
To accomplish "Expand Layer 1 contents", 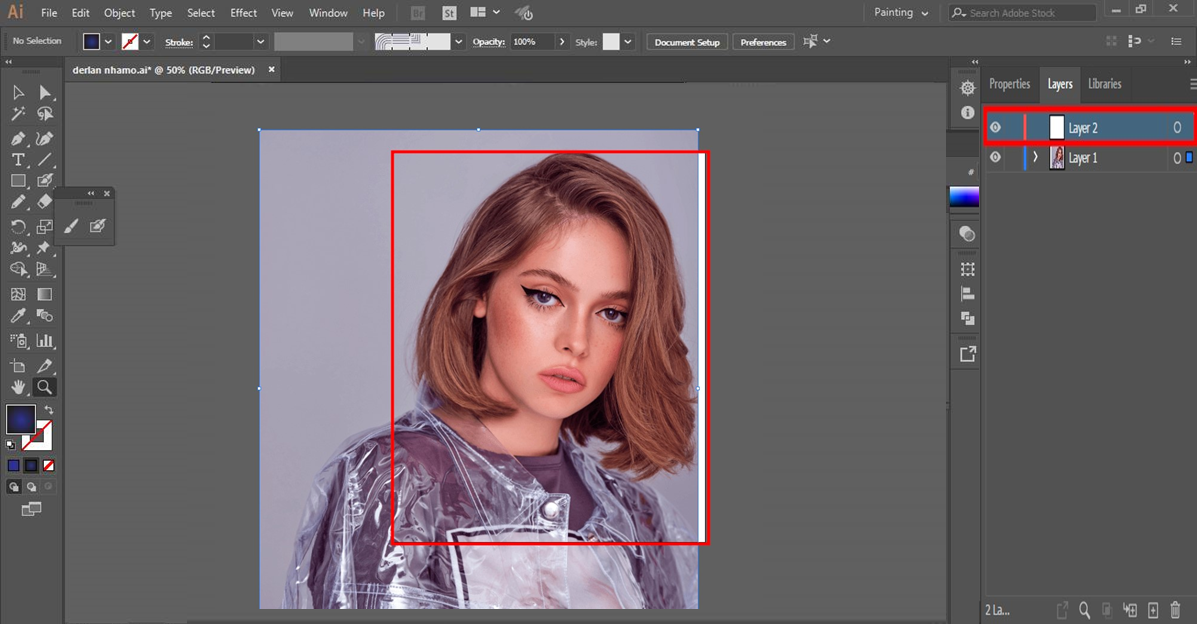I will pyautogui.click(x=1035, y=157).
